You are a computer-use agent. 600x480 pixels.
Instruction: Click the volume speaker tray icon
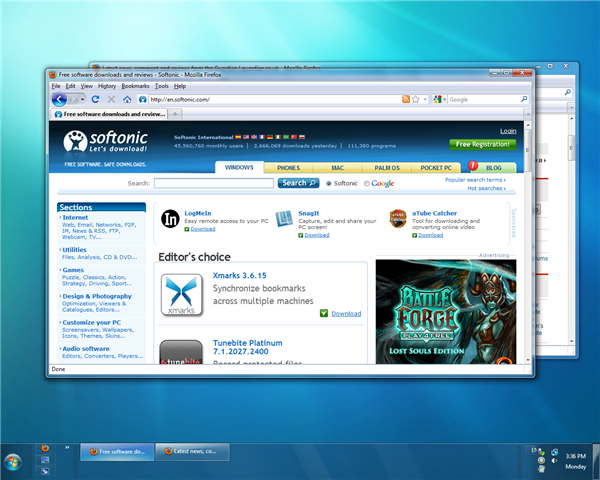554,460
